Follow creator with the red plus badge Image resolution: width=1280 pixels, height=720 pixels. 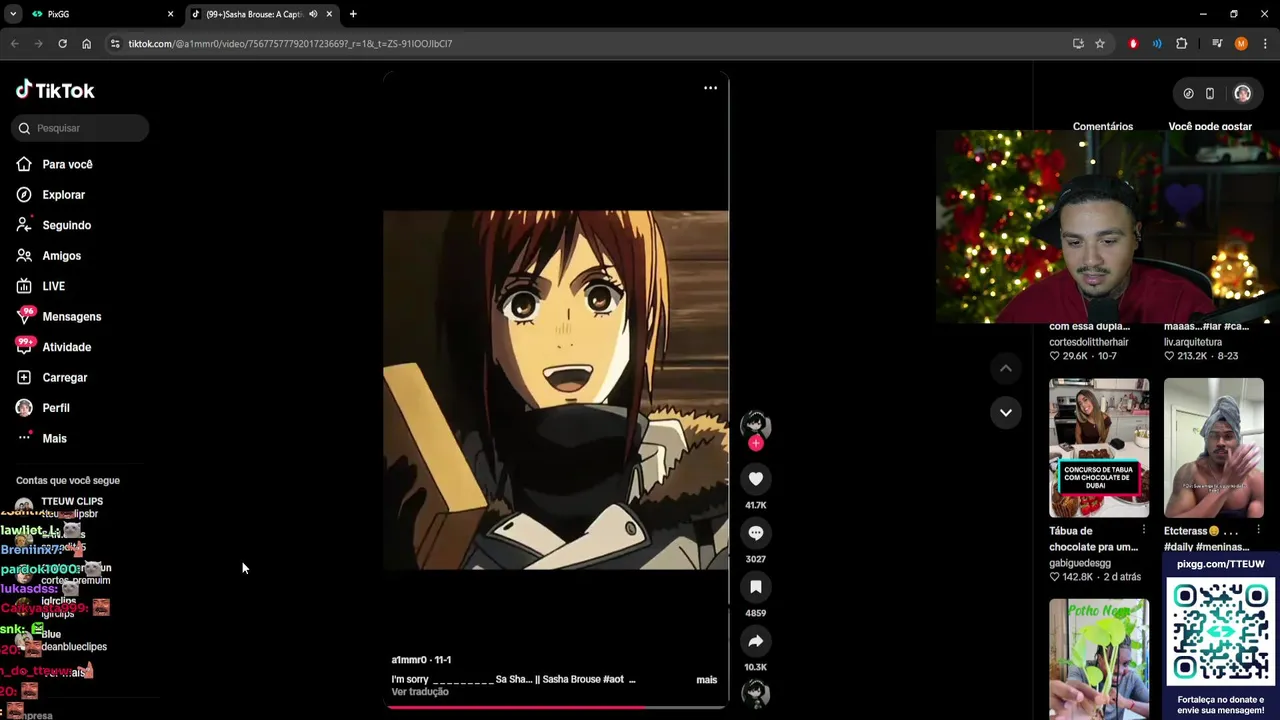756,443
